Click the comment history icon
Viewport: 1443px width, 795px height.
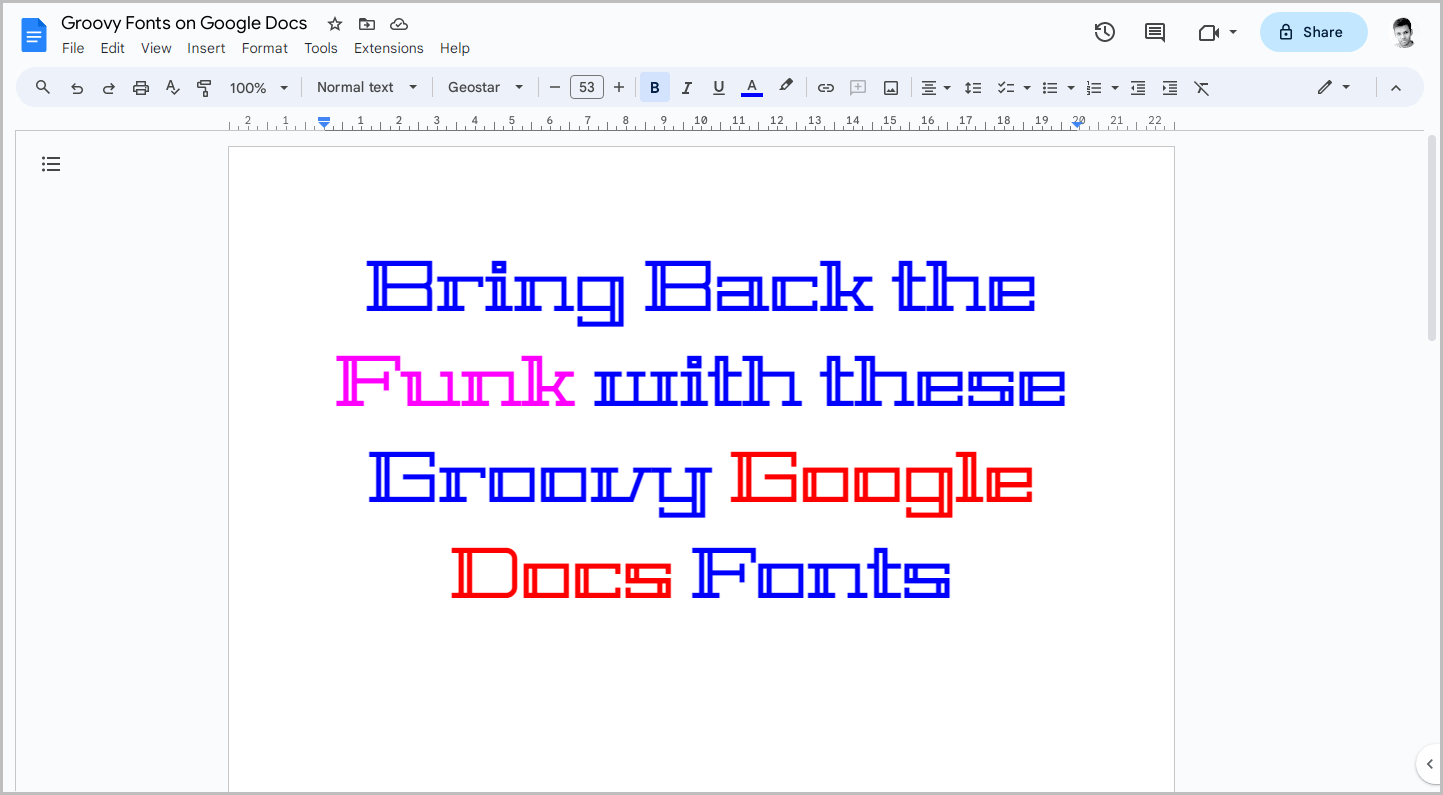point(1154,31)
